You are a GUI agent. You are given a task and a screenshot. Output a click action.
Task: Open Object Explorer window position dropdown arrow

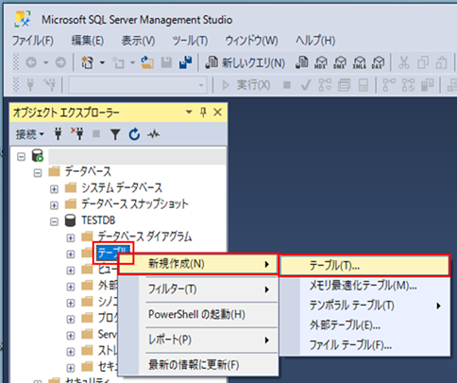pos(189,112)
